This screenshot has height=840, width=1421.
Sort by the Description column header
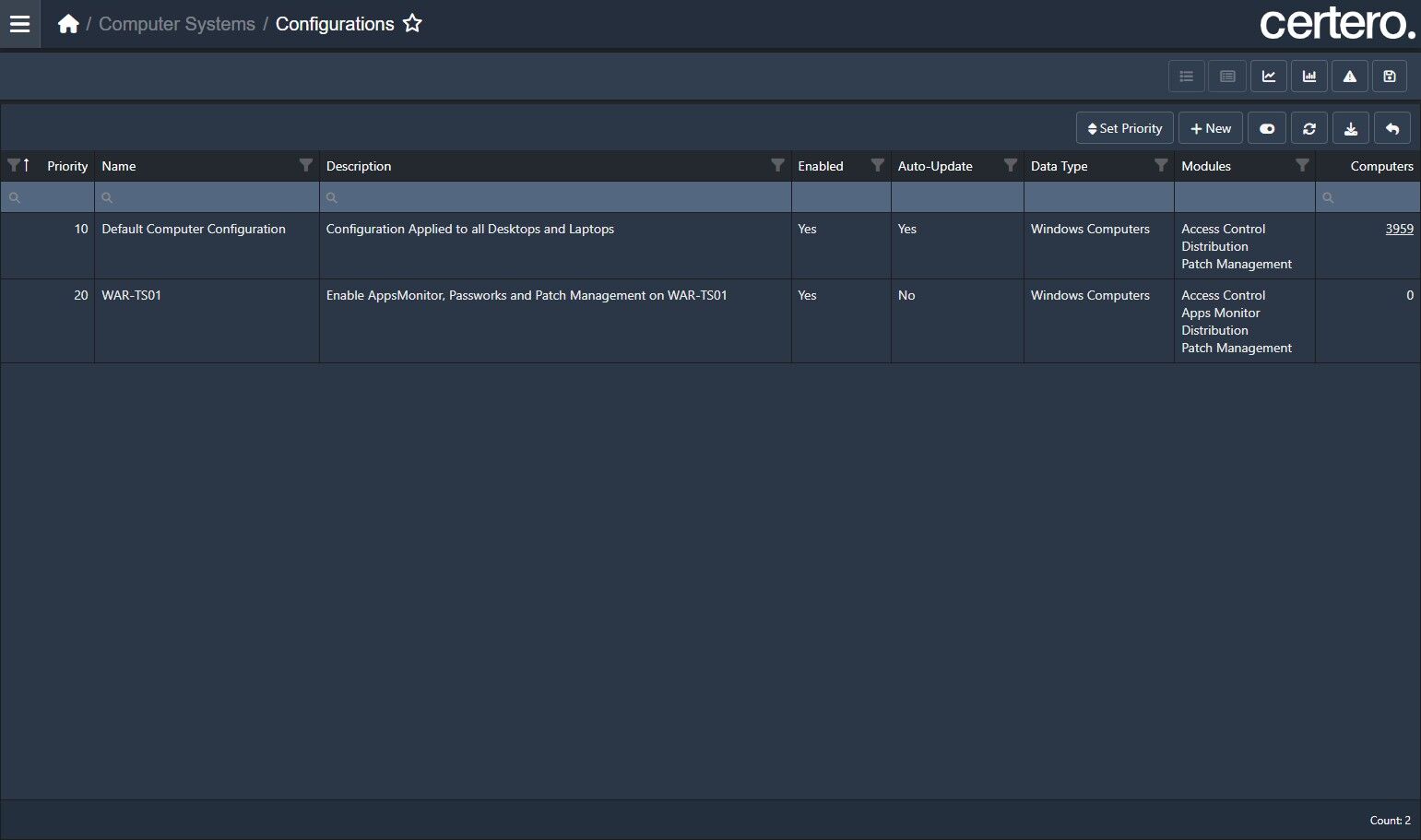coord(359,166)
